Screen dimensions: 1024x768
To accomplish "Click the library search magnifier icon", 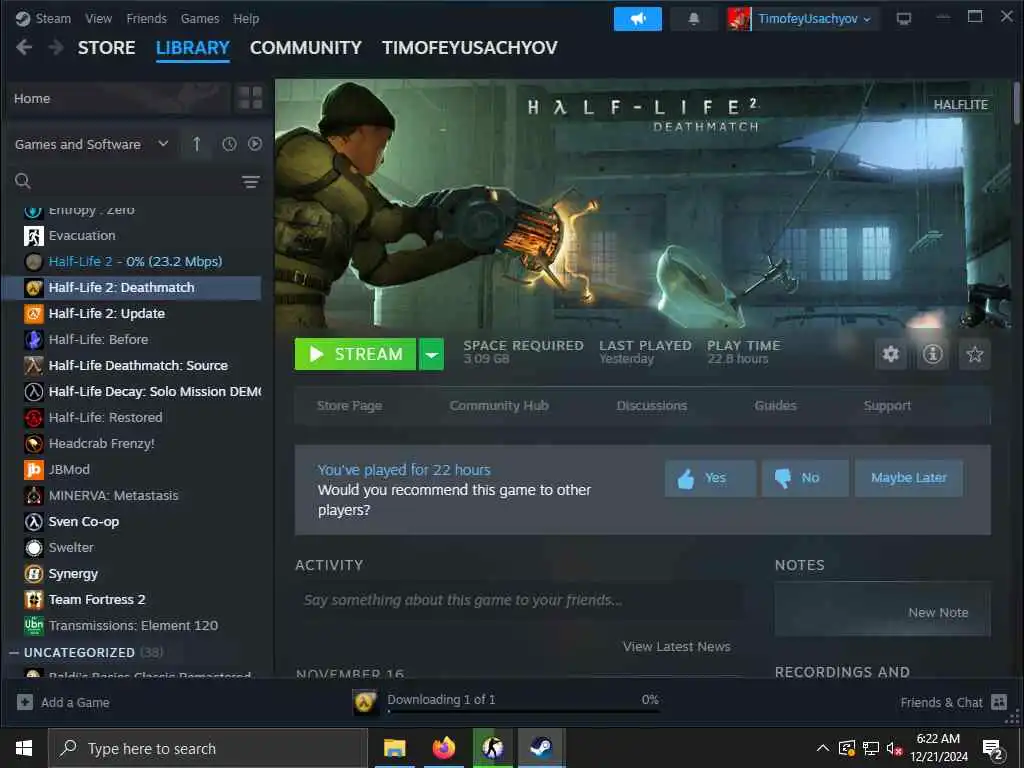I will pos(23,181).
